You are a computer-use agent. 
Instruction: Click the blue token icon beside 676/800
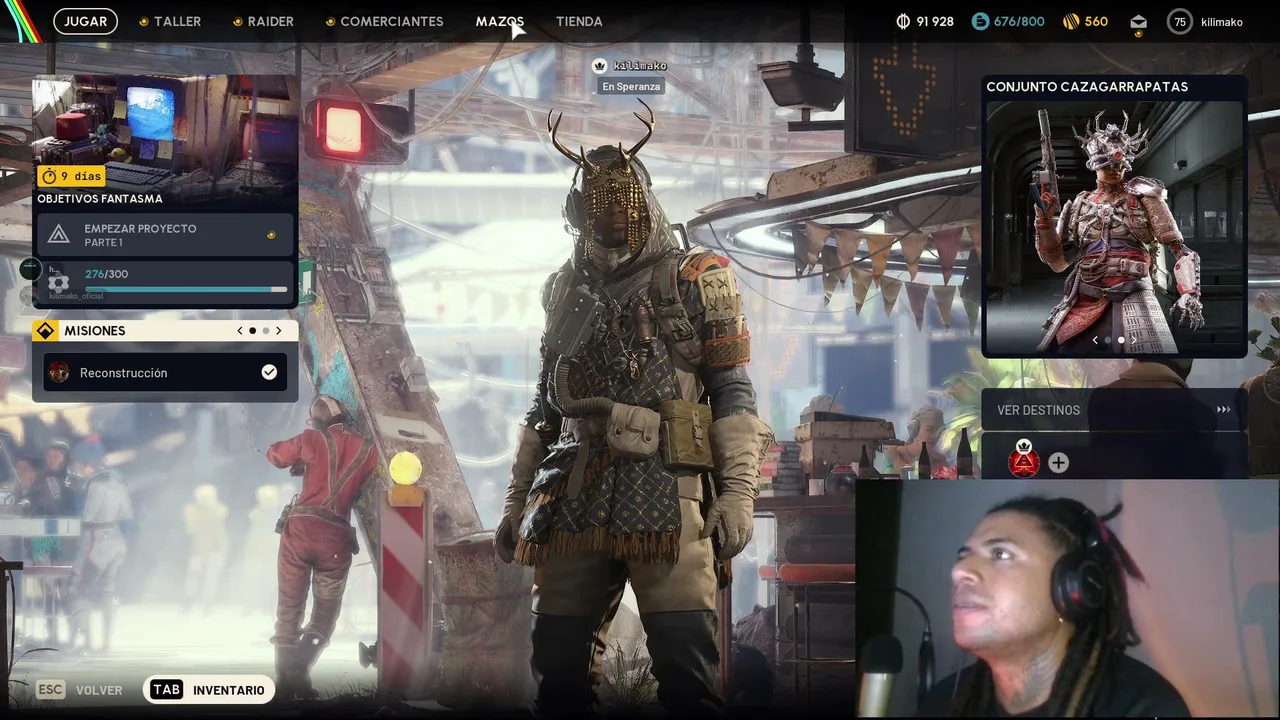980,21
